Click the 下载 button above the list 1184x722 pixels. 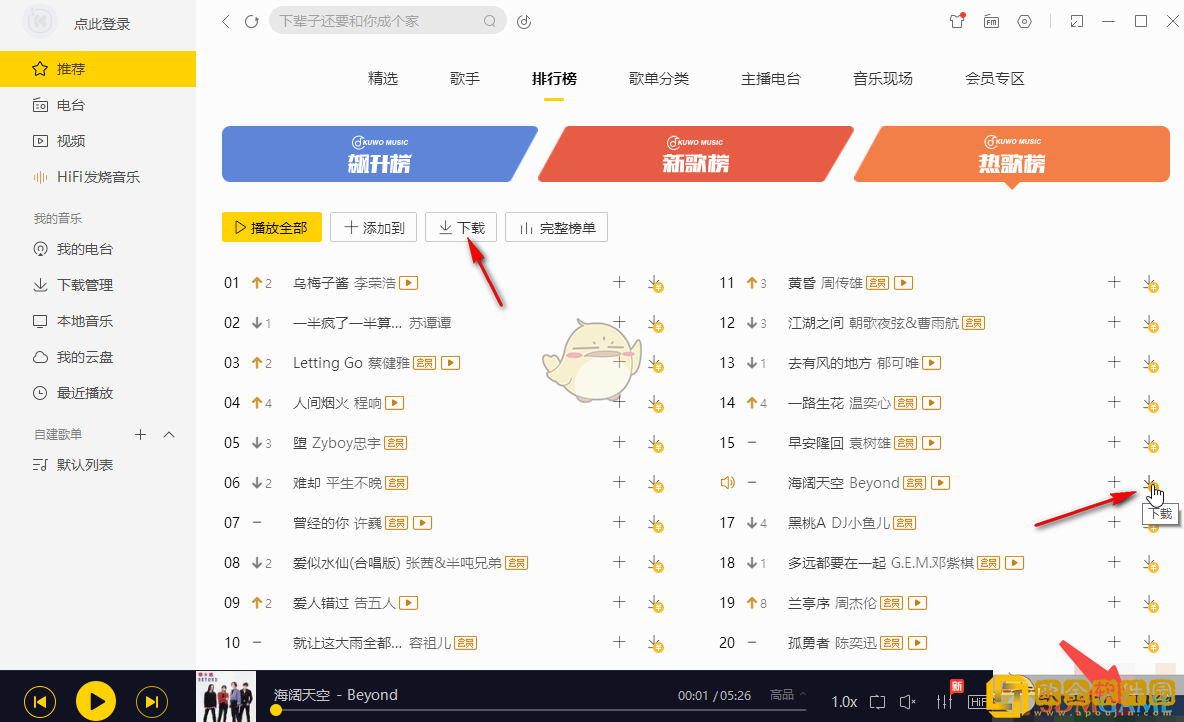[x=461, y=227]
